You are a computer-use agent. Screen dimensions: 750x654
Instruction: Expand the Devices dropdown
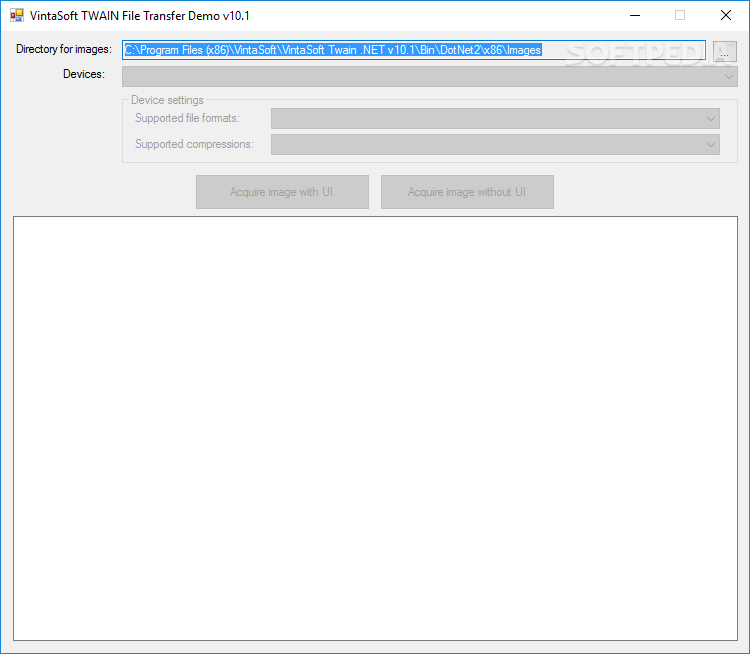430,77
